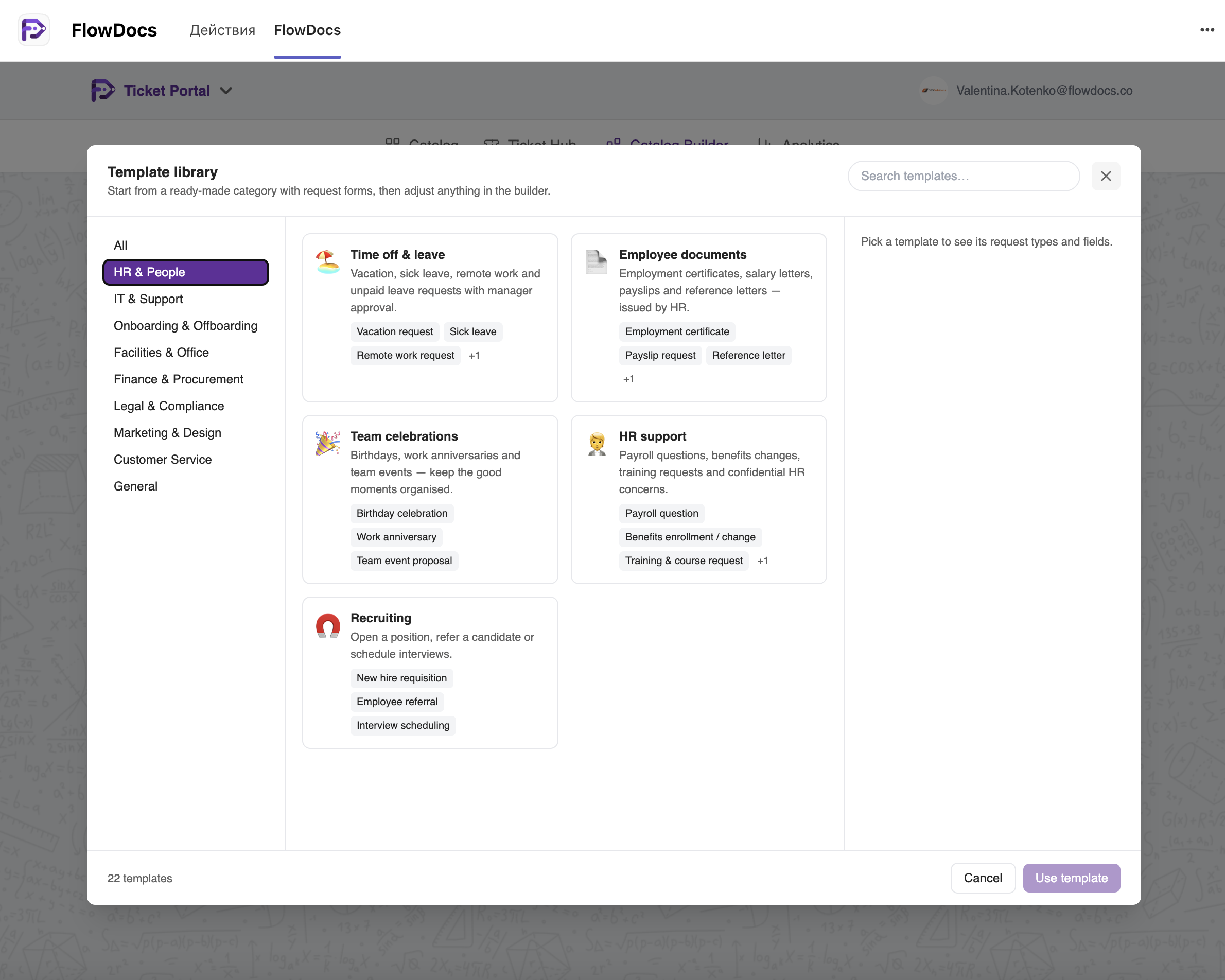This screenshot has height=980, width=1225.
Task: Open the three-dot more options menu
Action: [x=1207, y=30]
